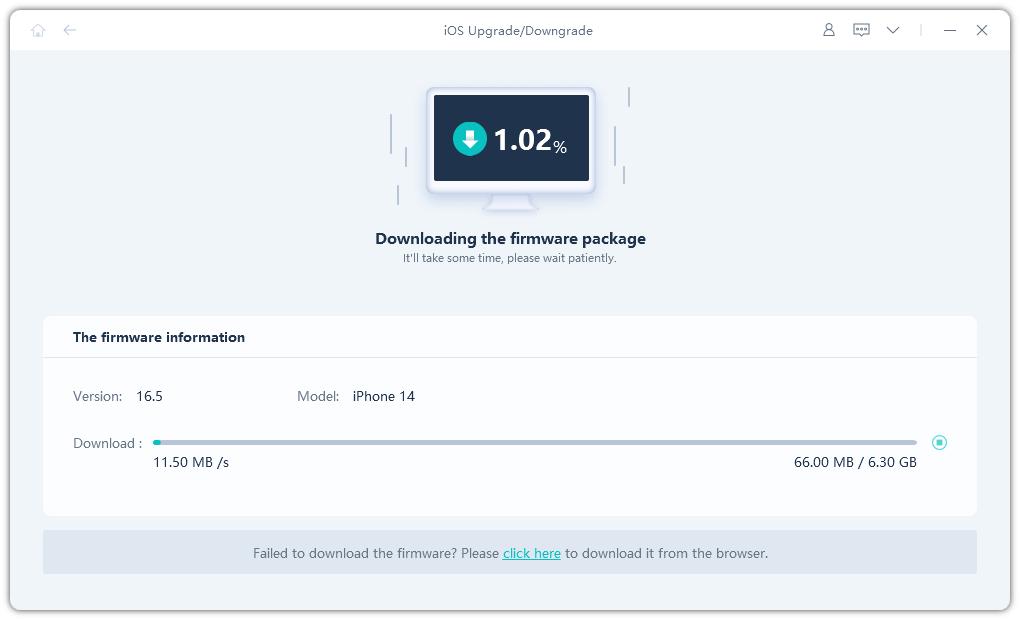Open the user account icon
1020x620 pixels.
click(x=828, y=30)
